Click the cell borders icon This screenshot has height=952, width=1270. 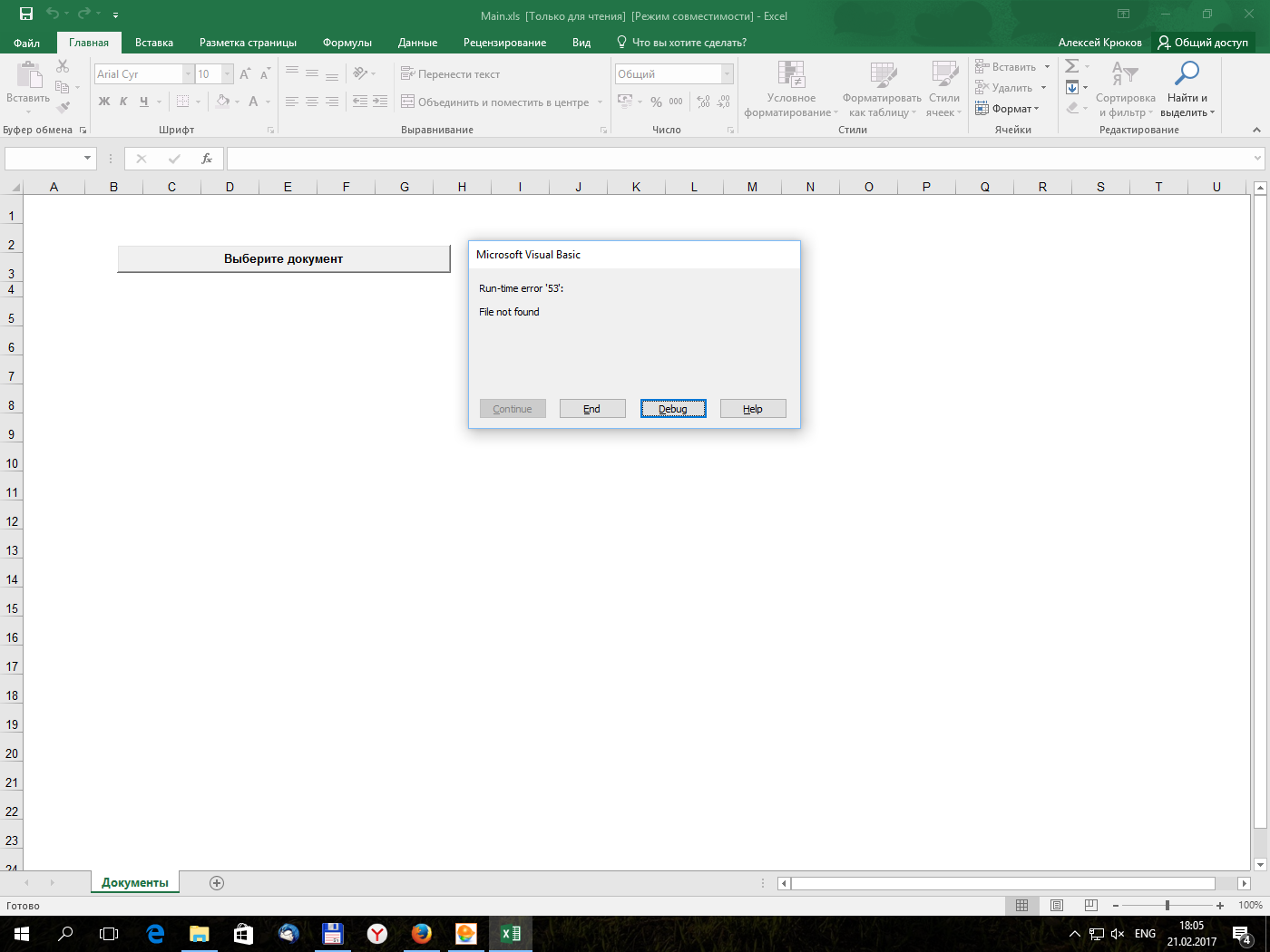point(183,102)
